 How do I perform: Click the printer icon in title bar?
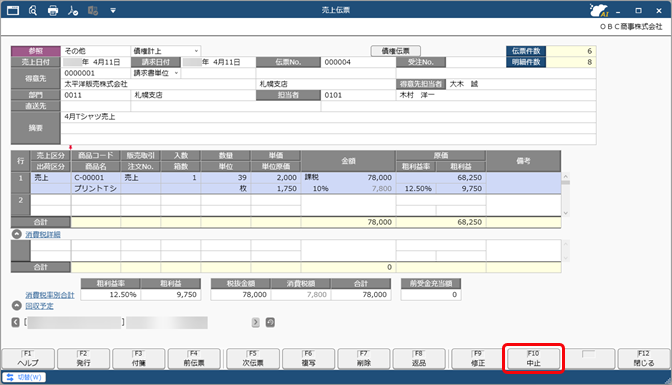[x=53, y=10]
